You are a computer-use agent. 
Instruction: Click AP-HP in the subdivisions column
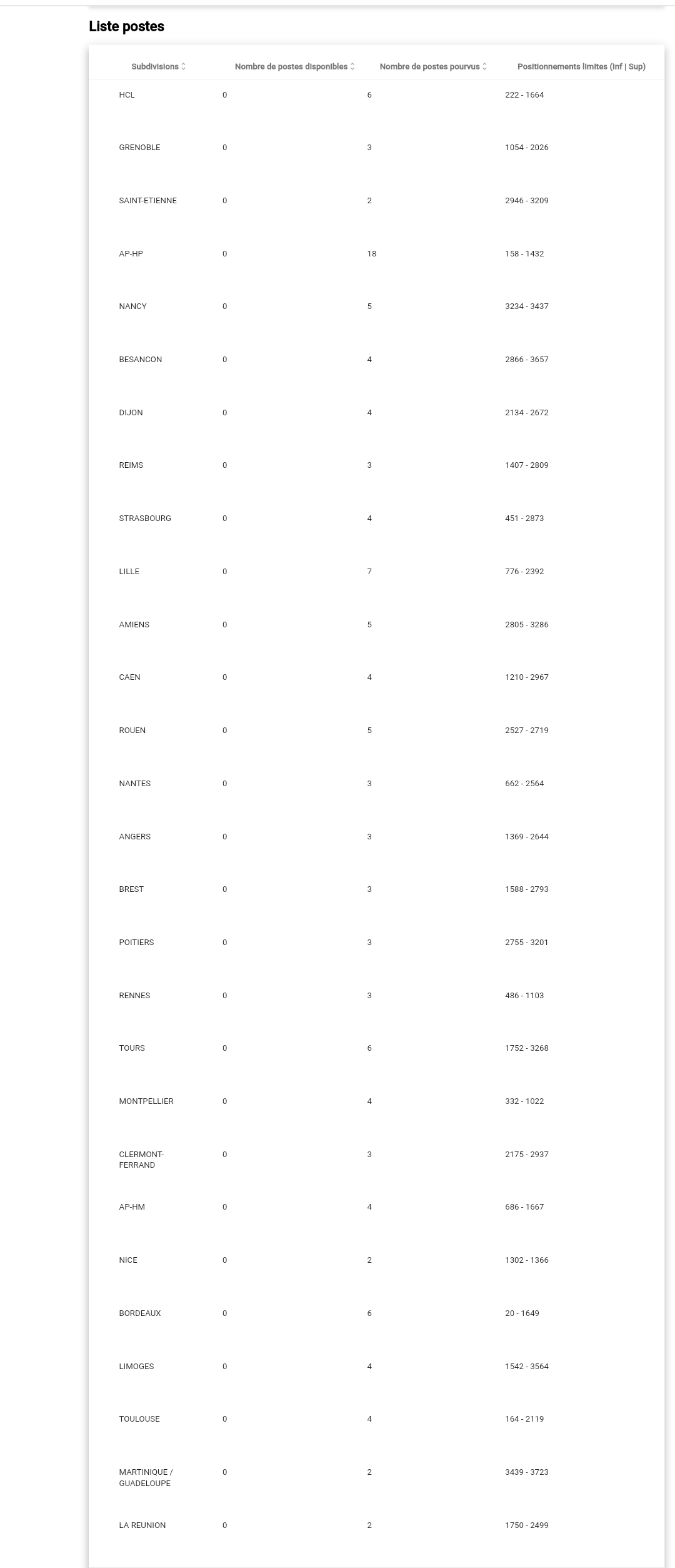coord(131,254)
